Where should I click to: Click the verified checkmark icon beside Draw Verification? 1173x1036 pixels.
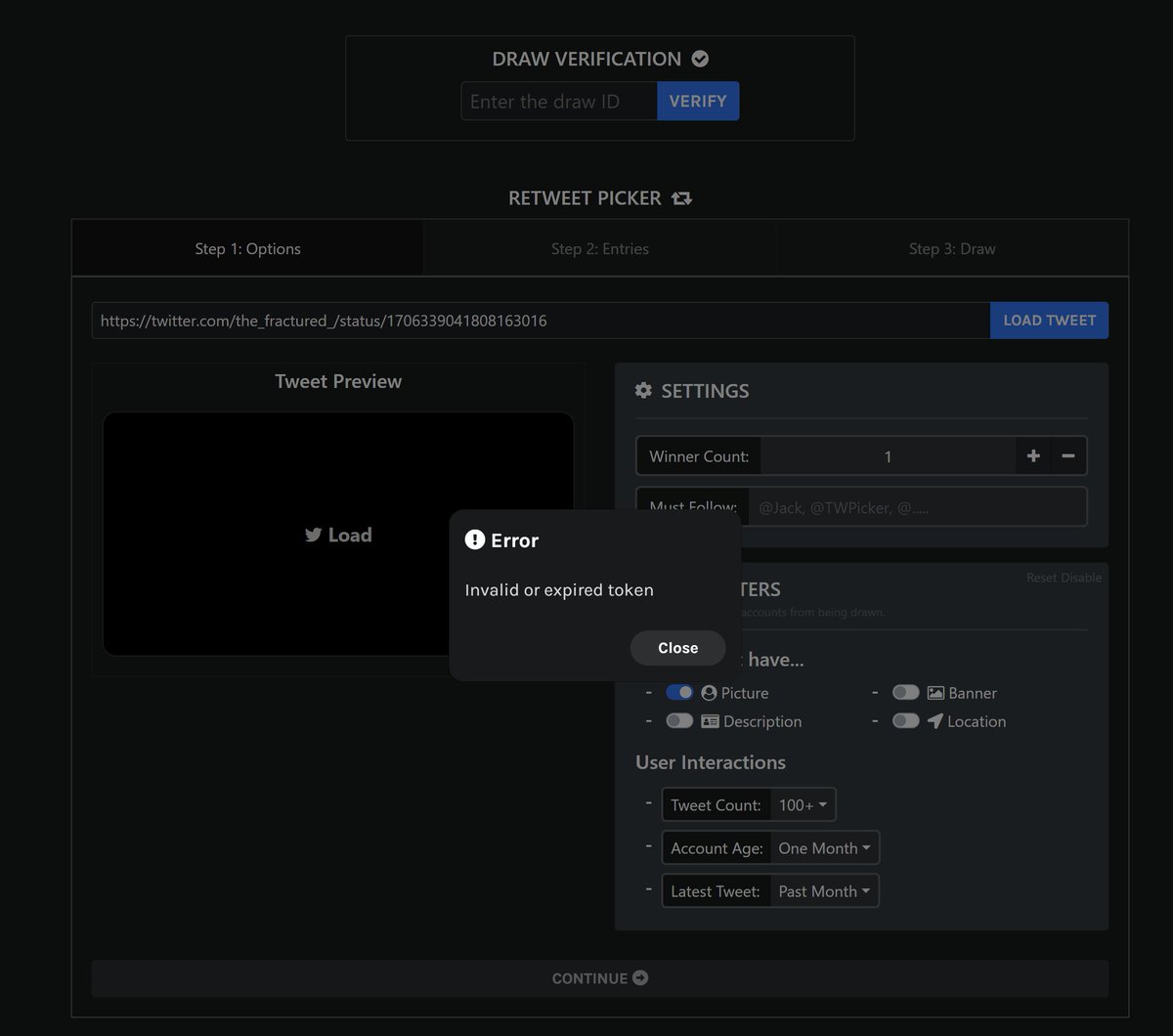tap(700, 59)
